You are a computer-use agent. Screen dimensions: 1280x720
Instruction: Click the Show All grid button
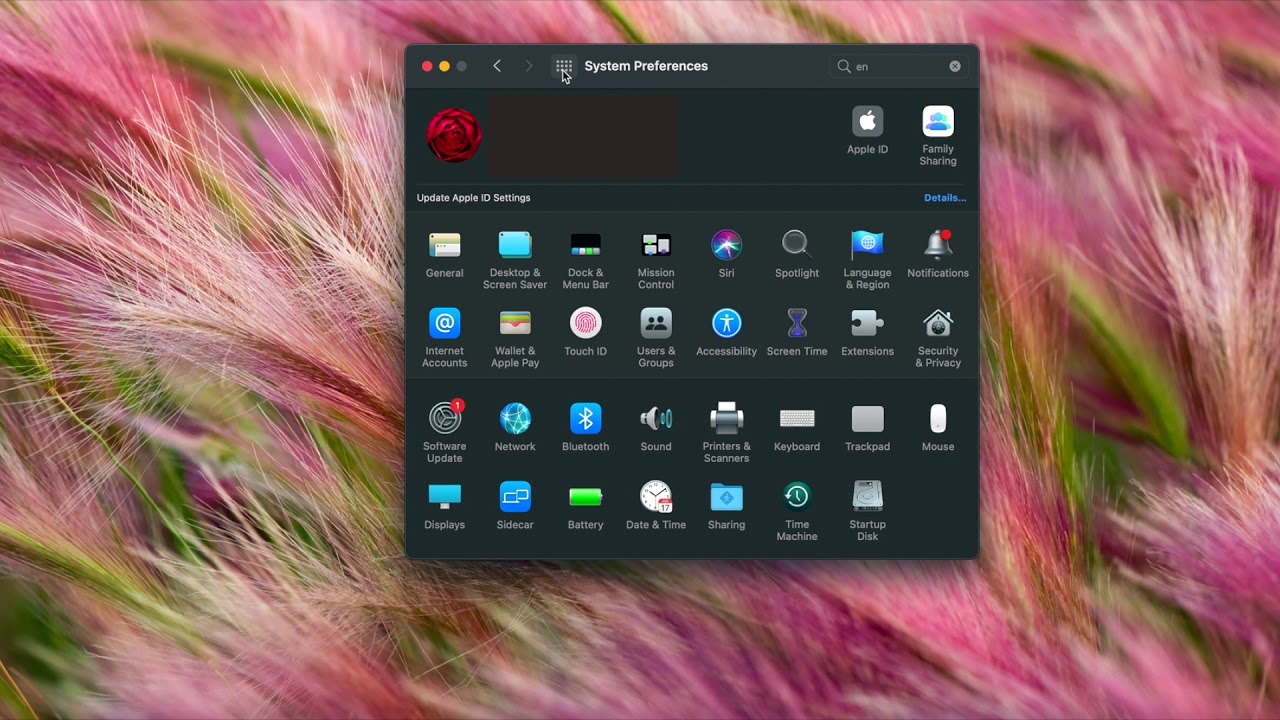point(564,66)
